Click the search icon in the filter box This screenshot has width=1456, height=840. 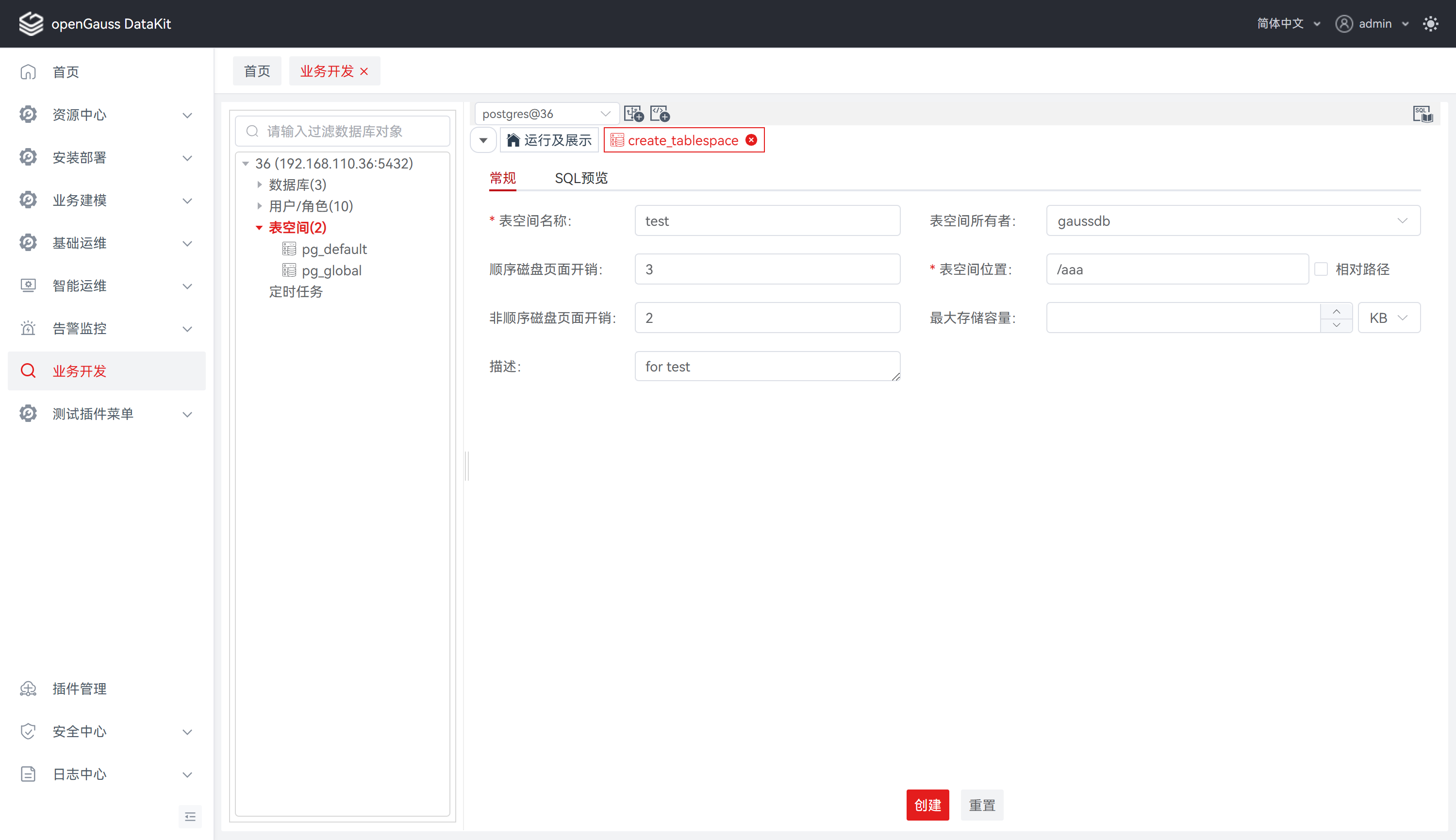click(x=252, y=131)
